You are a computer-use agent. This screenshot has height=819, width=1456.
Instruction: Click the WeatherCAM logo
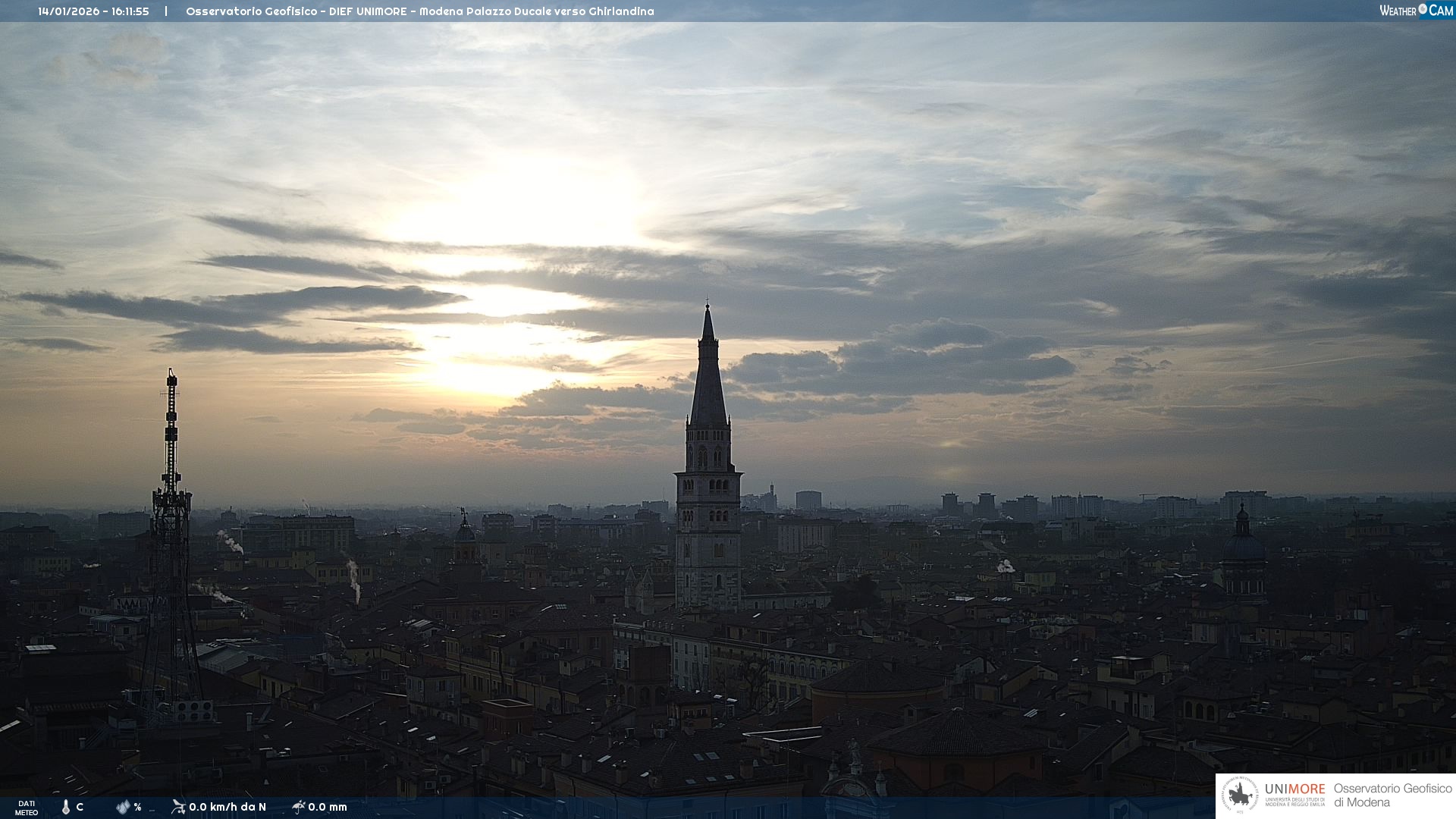[x=1416, y=11]
